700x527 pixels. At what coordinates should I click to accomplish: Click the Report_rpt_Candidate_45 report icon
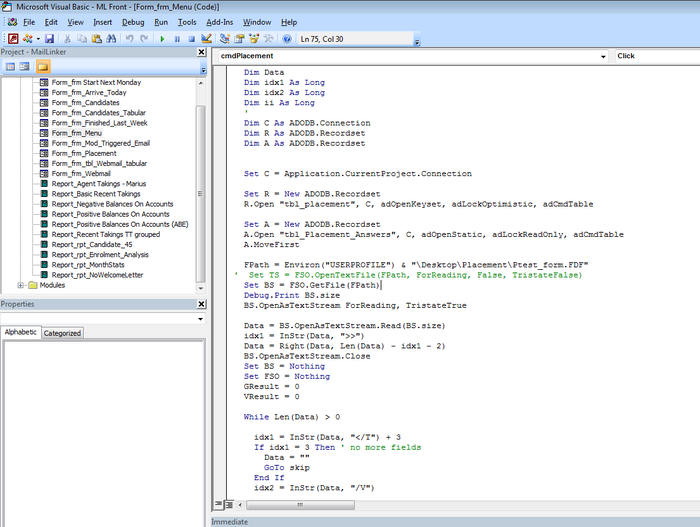[x=44, y=244]
